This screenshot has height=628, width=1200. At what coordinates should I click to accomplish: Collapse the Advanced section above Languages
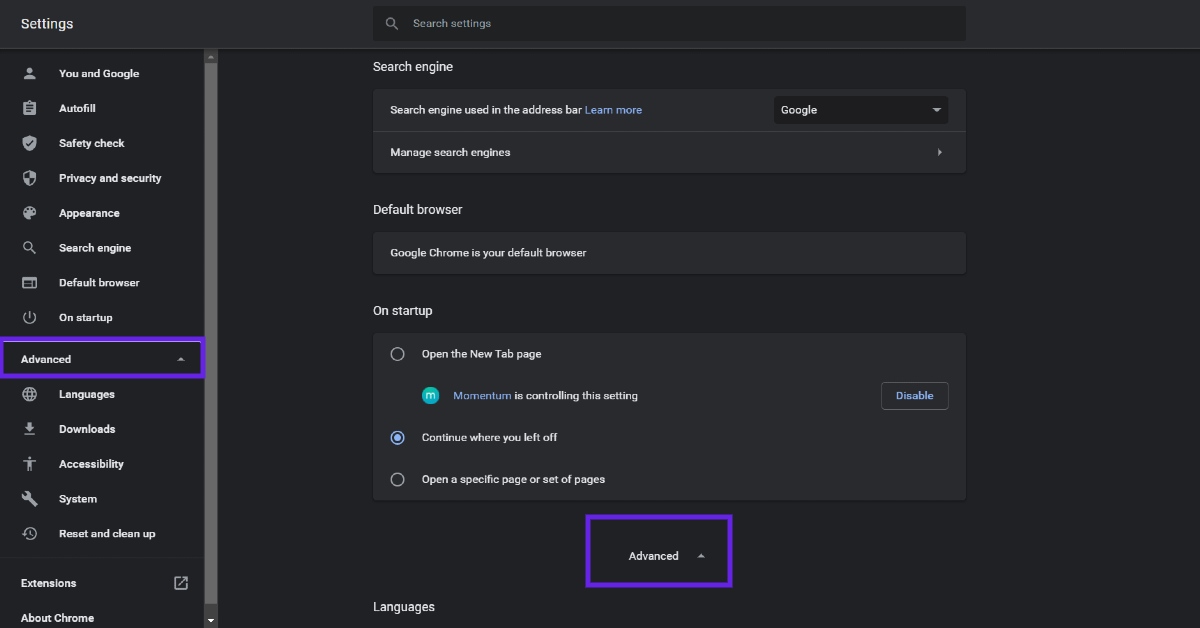[658, 555]
